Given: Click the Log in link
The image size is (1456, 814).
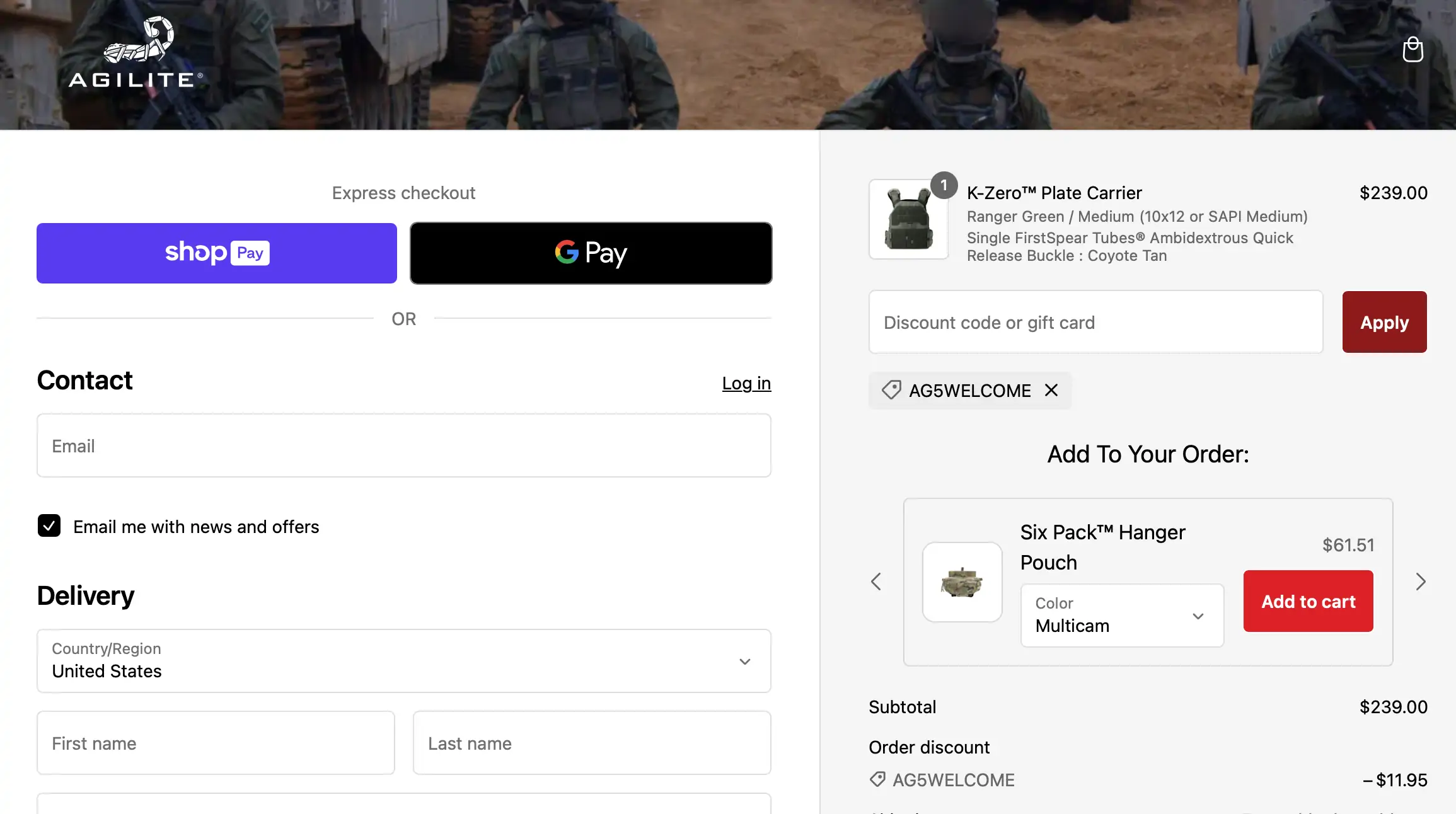Looking at the screenshot, I should [x=746, y=383].
